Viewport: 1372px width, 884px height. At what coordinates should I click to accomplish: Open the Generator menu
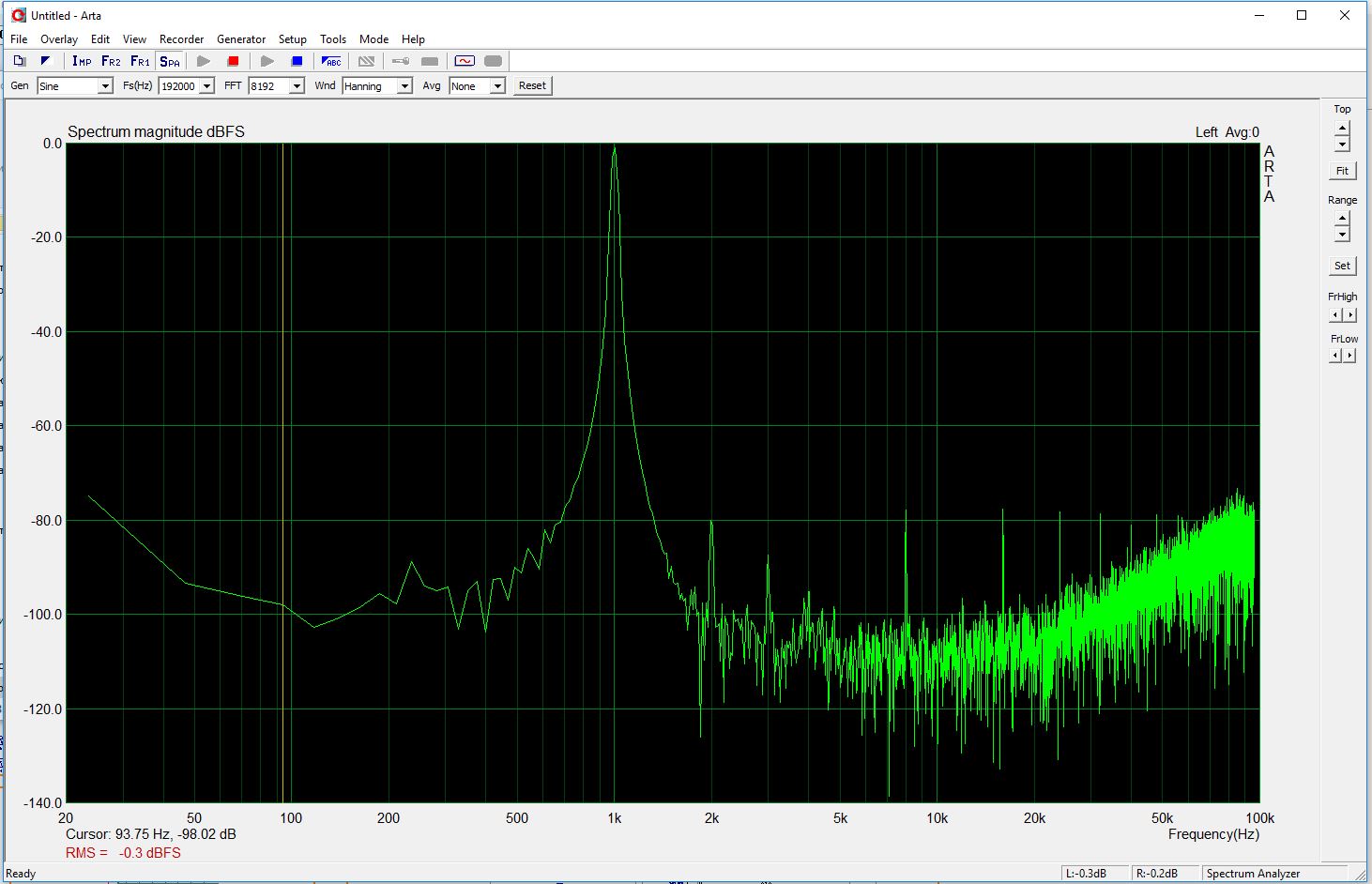[241, 39]
